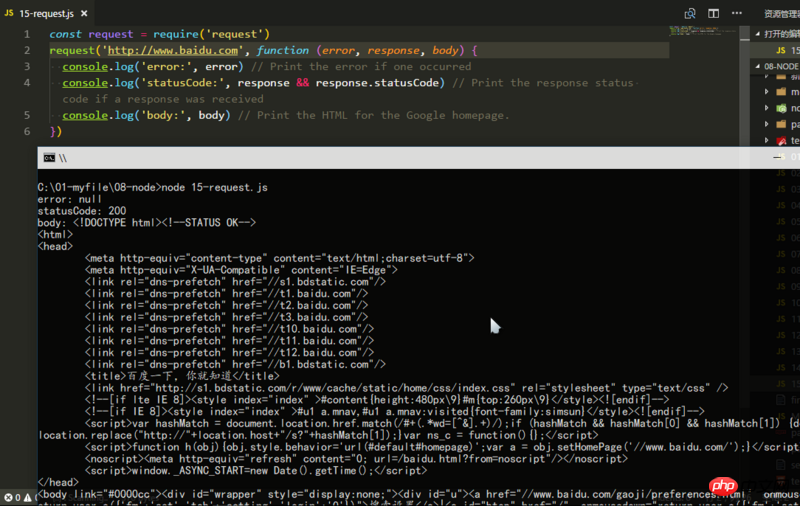Click the comment 'Print the error if one occurred'
800x506 pixels.
(x=370, y=67)
